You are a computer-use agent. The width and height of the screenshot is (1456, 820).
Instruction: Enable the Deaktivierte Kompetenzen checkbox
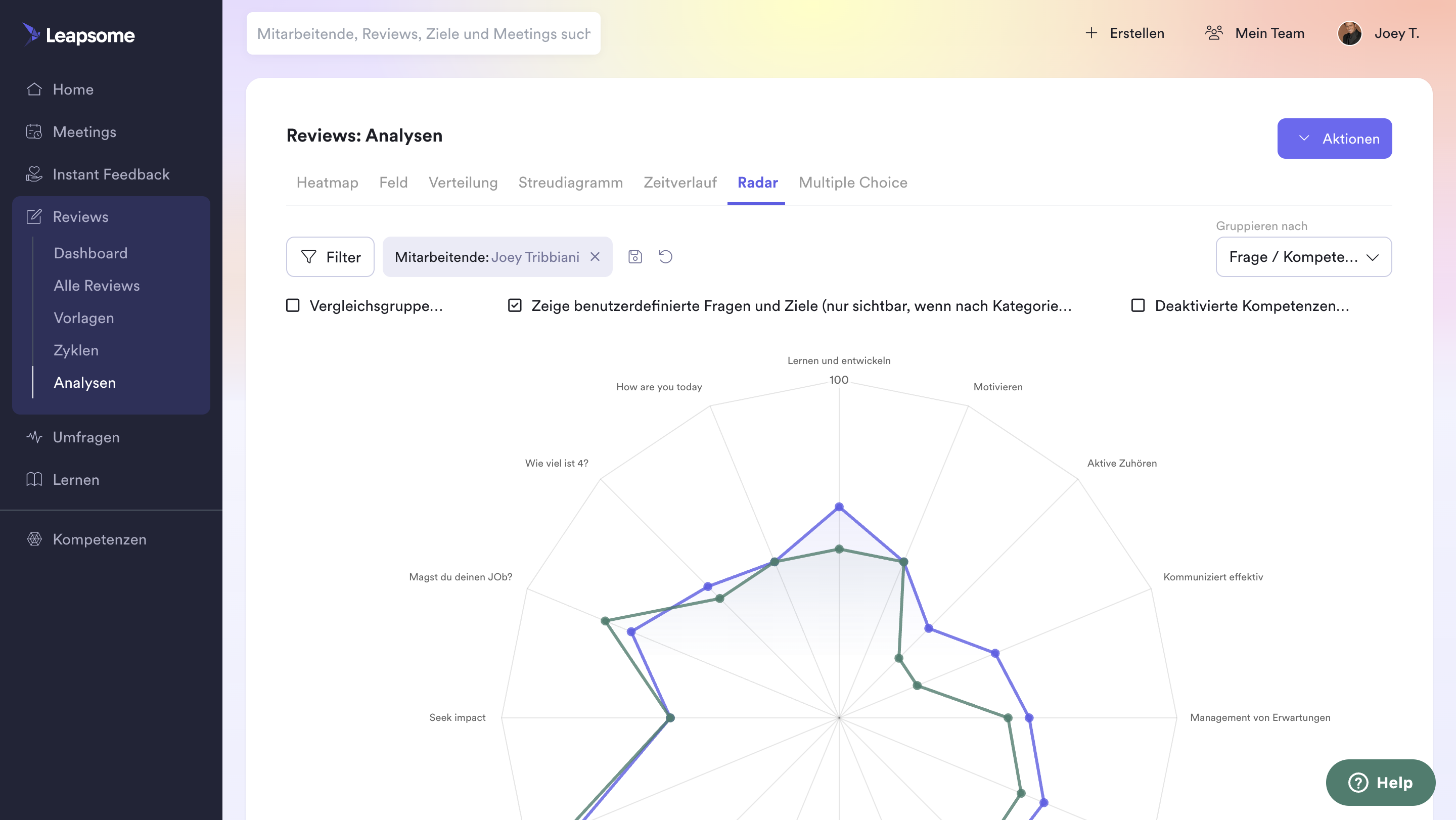pyautogui.click(x=1138, y=305)
